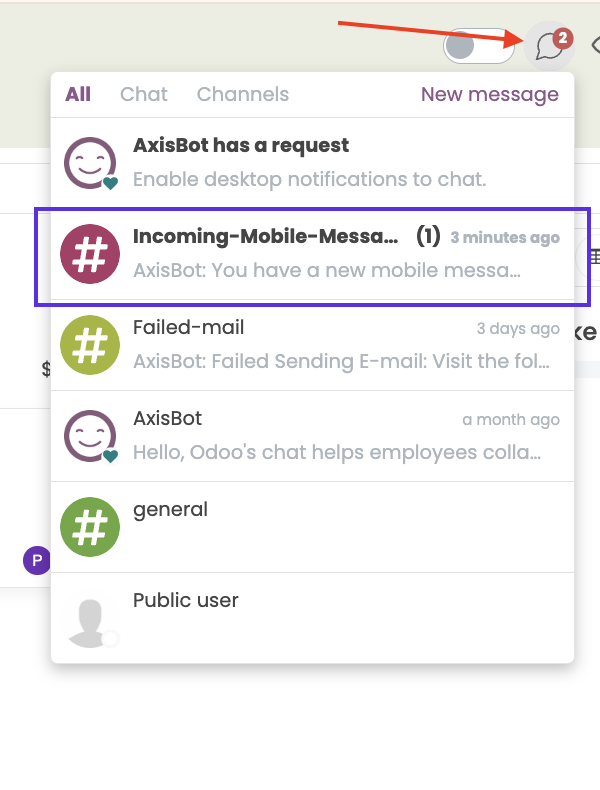
Task: Open AxisBot chat starting Hello, Odoo's chat
Action: [x=312, y=436]
